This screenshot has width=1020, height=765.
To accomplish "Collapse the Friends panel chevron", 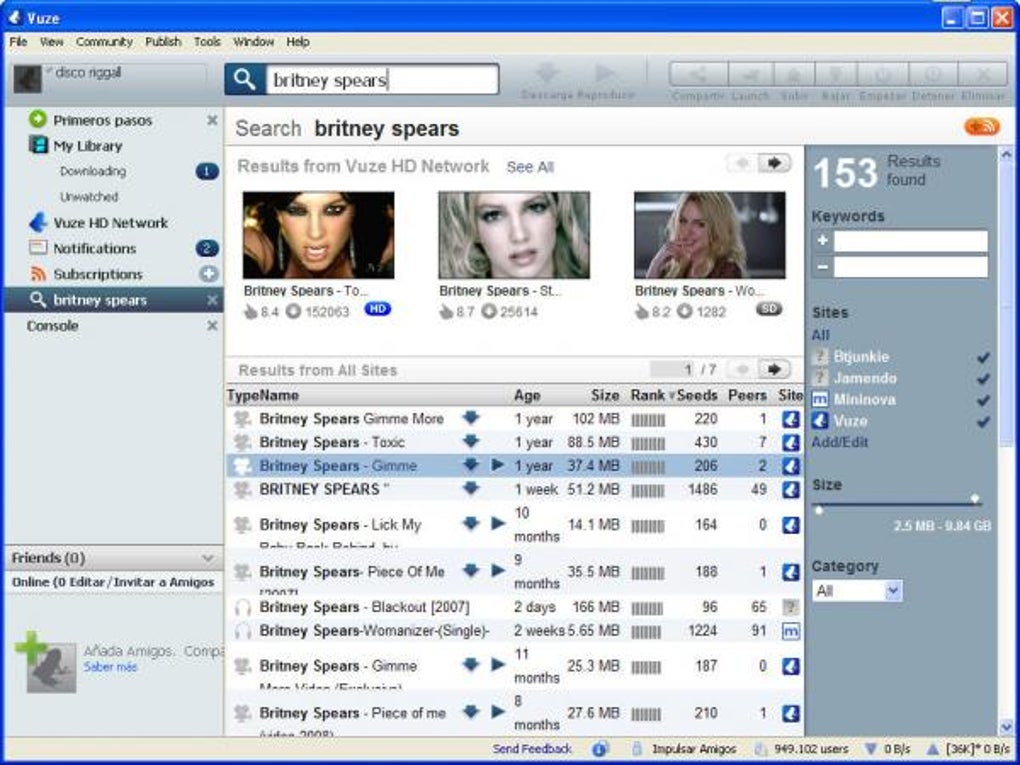I will point(208,558).
